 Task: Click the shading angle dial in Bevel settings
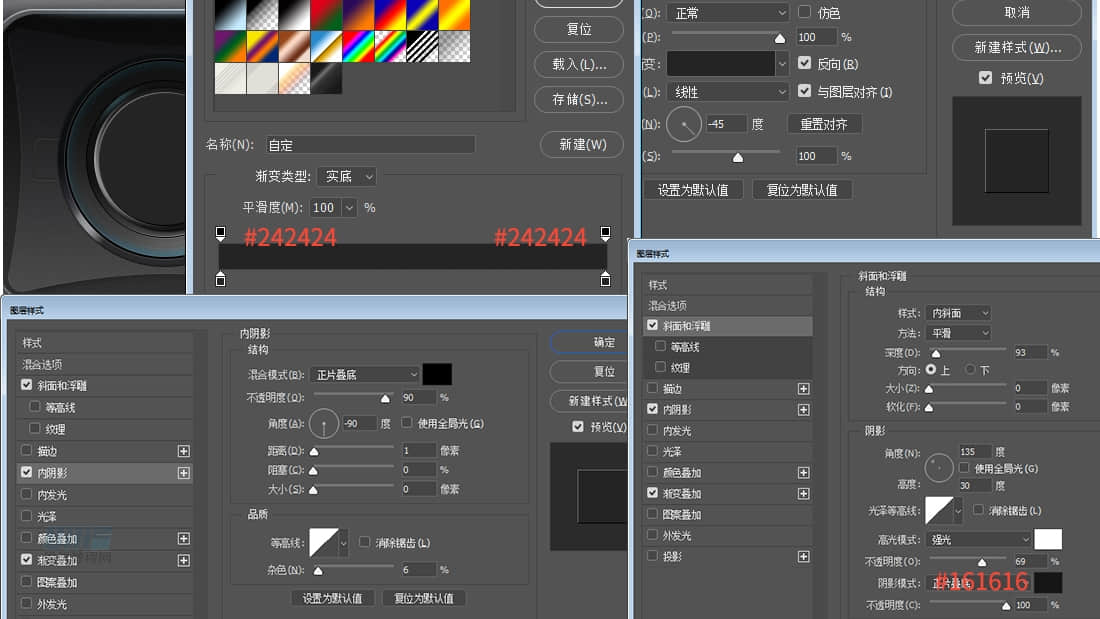(x=939, y=468)
